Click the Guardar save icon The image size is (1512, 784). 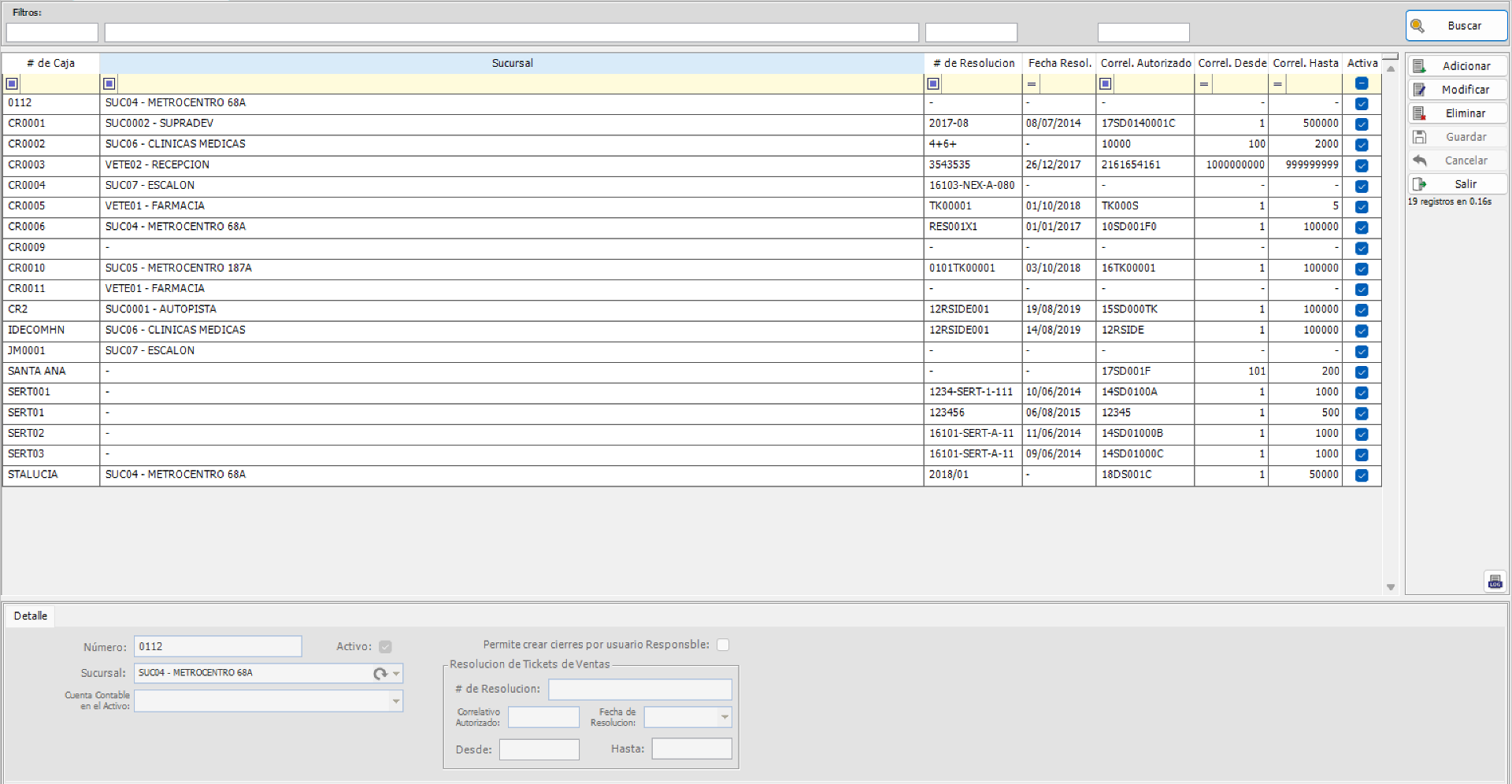coord(1421,136)
